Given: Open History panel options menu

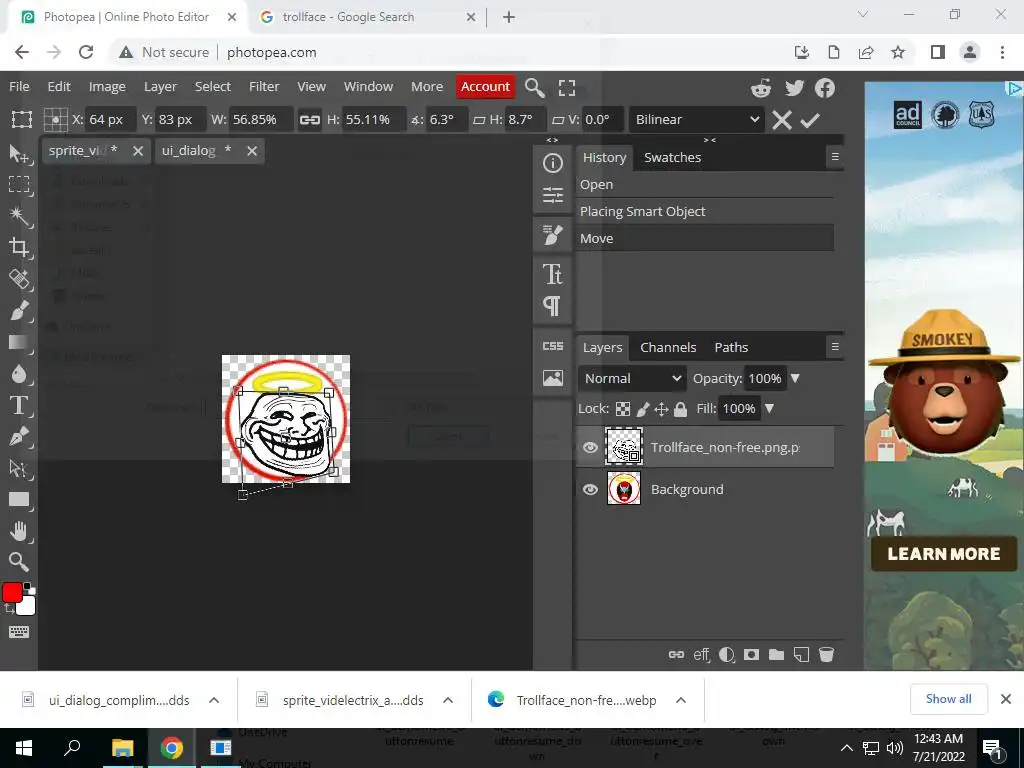Looking at the screenshot, I should click(835, 157).
